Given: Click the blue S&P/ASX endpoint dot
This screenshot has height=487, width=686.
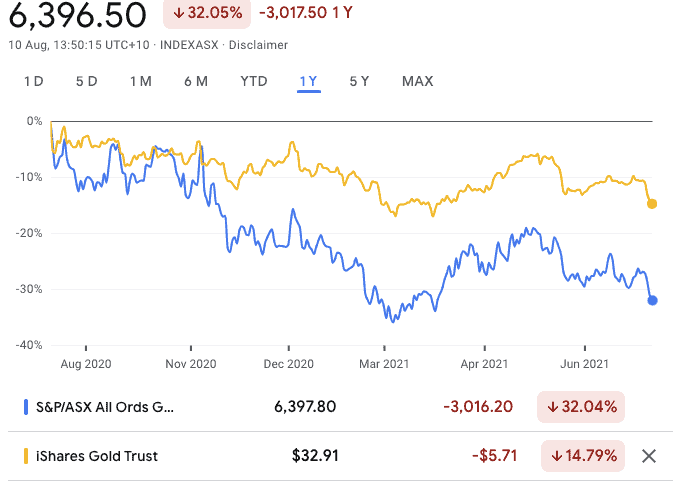Looking at the screenshot, I should [653, 299].
